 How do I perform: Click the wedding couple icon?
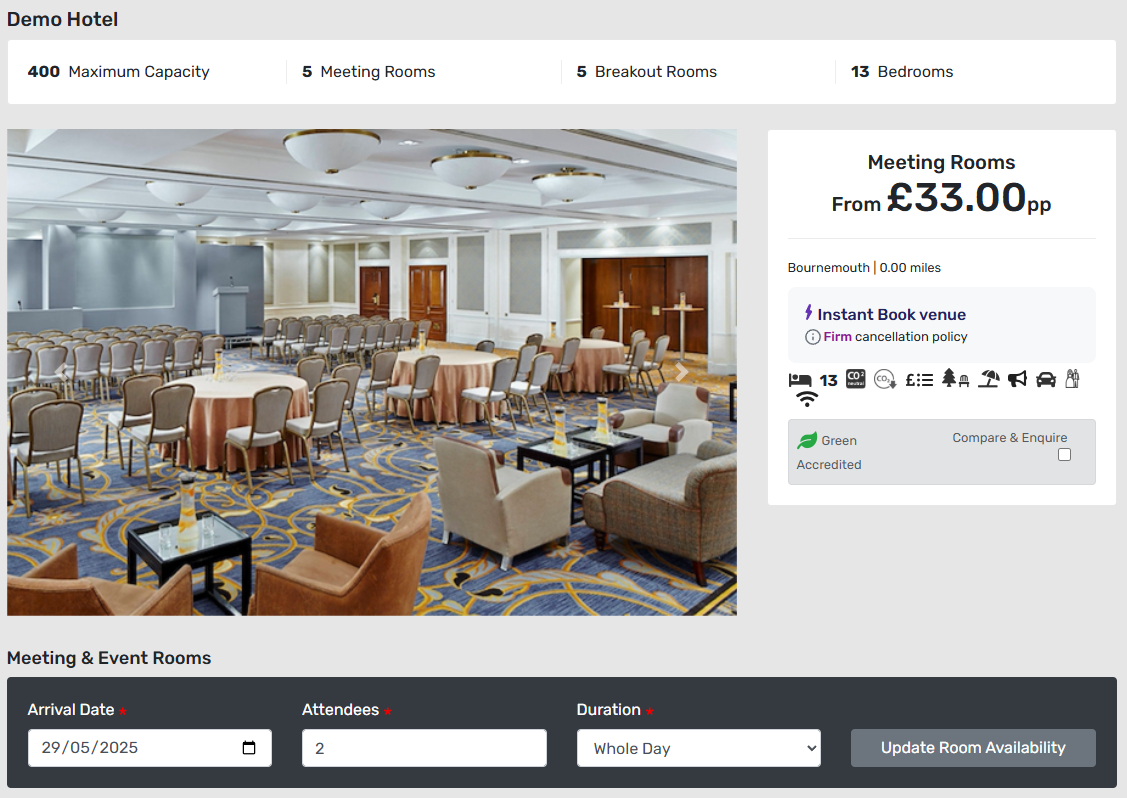(1072, 378)
